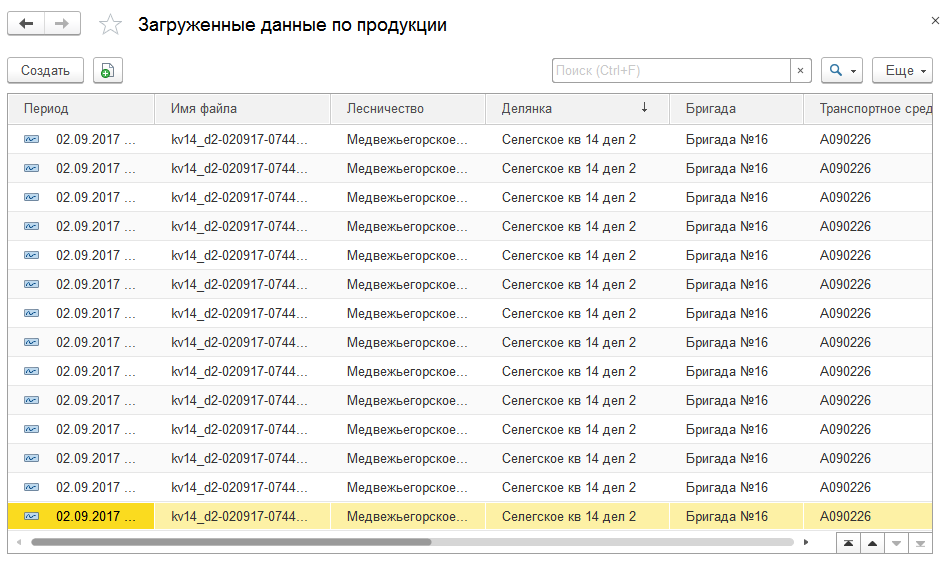This screenshot has height=561, width=950.
Task: Click the horizontal scrollbar left arrow
Action: coord(19,542)
